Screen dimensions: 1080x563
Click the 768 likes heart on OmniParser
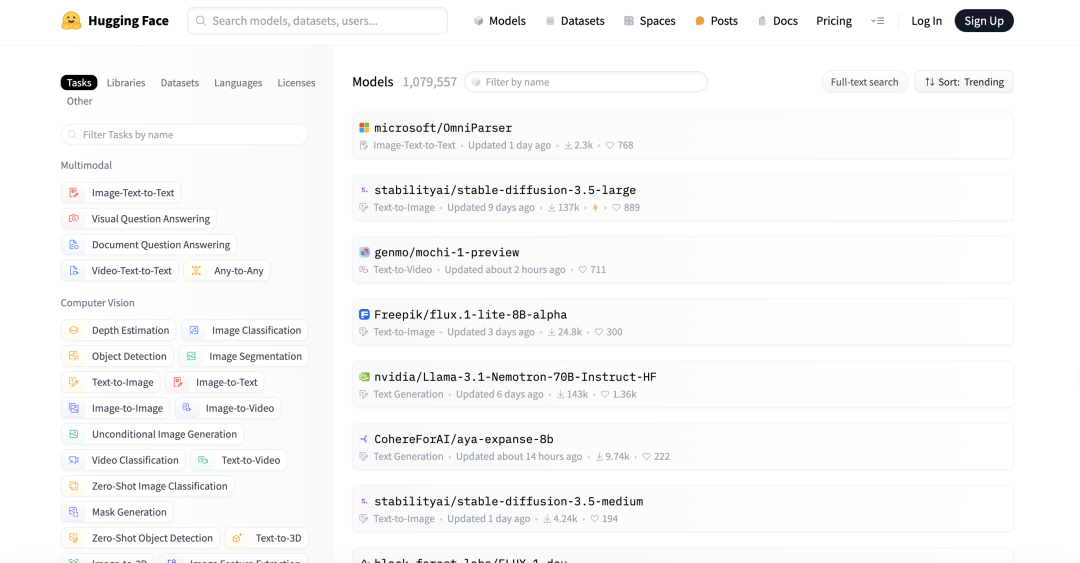(610, 145)
